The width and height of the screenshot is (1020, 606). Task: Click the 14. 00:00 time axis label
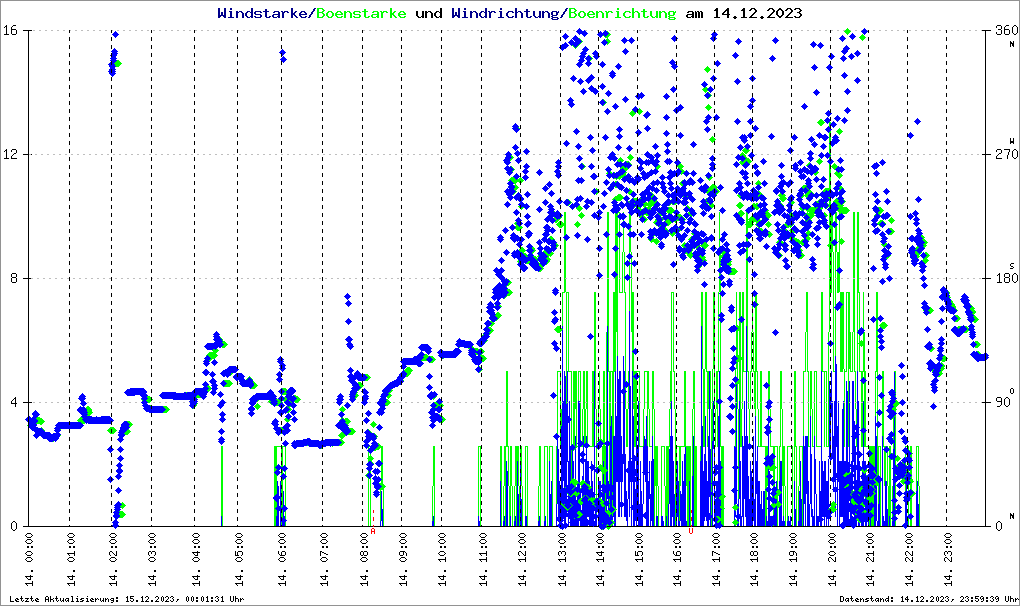click(x=30, y=560)
